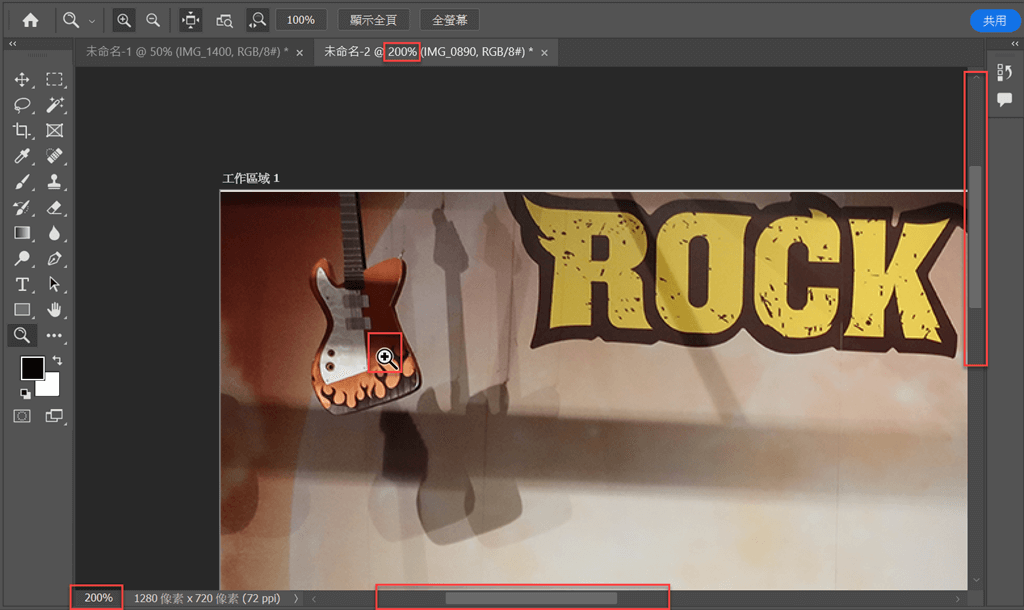Select the Zoom tool in toolbar
Image resolution: width=1024 pixels, height=610 pixels.
point(22,335)
